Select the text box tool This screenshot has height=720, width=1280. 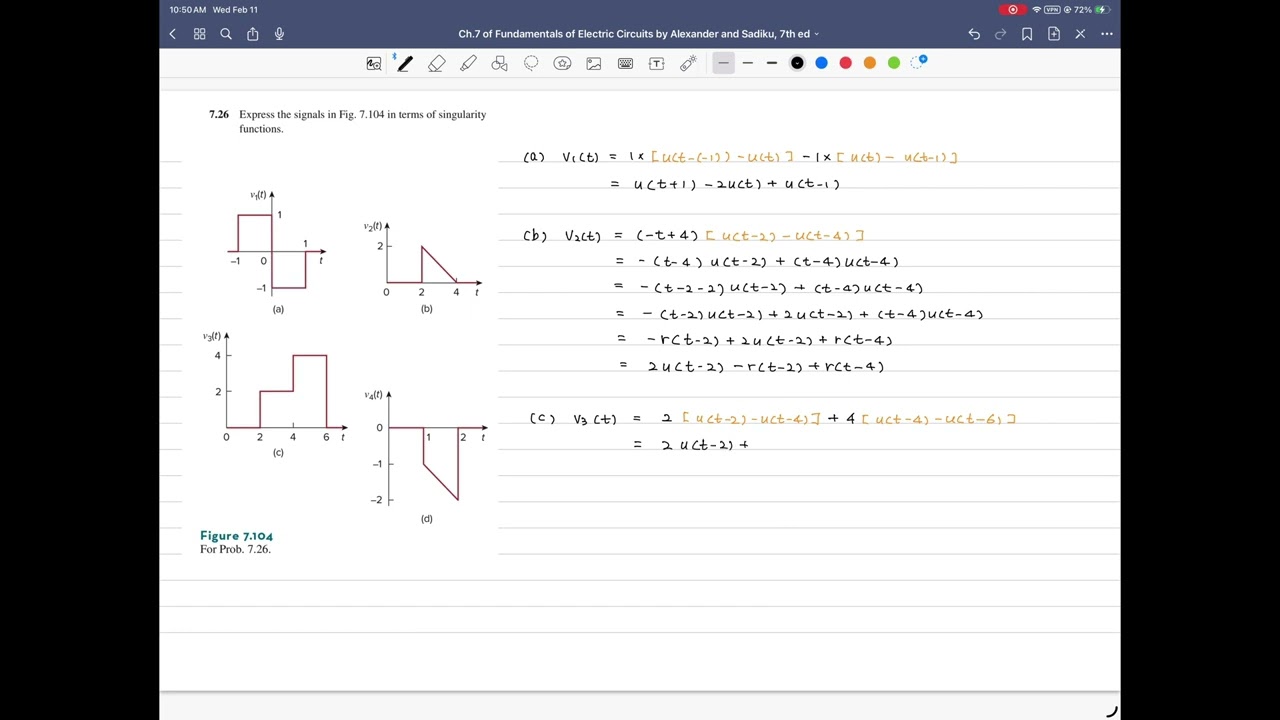(x=656, y=63)
